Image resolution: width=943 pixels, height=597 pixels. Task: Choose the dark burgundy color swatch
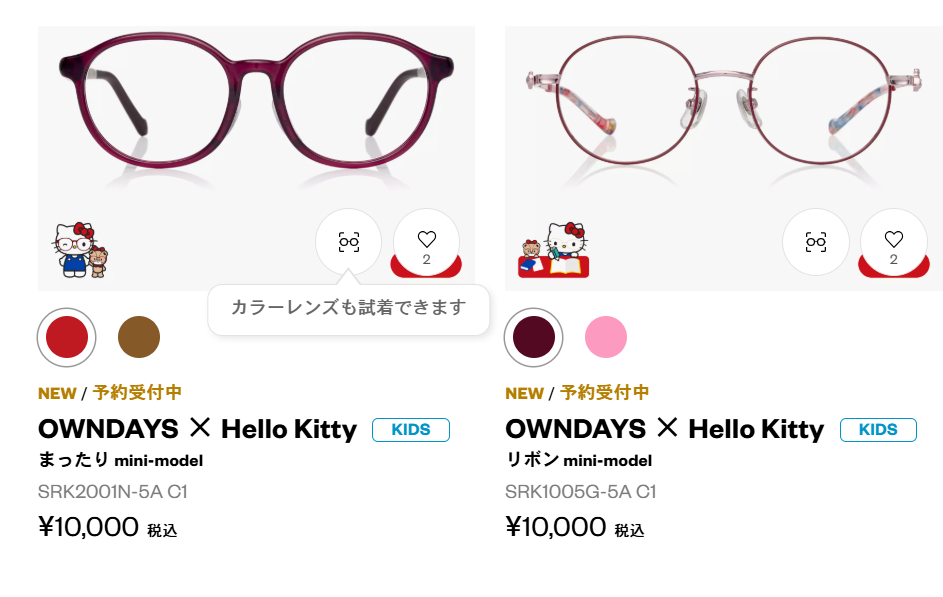(534, 337)
